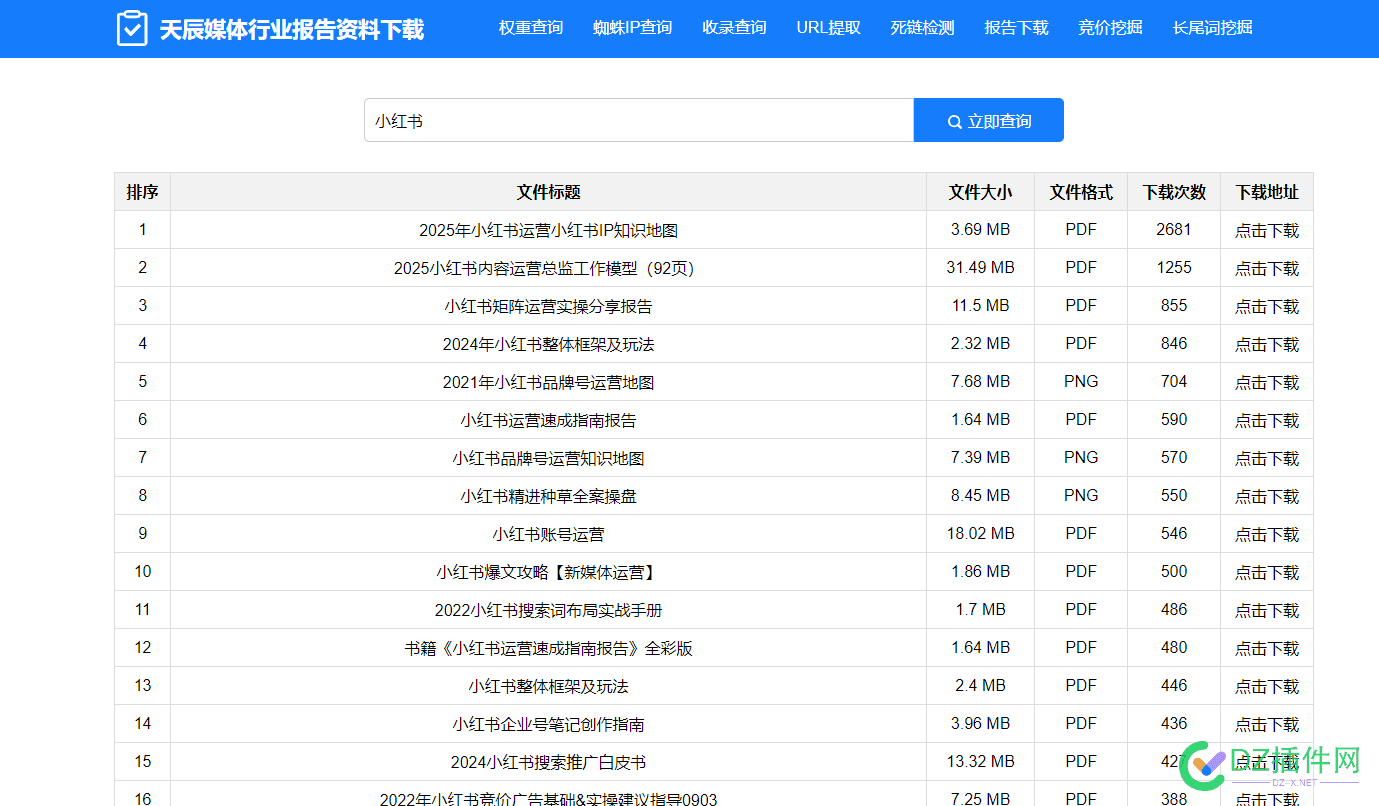
Task: Click 点击下载 for 2021年小红书品牌号运营地图
Action: pos(1267,382)
